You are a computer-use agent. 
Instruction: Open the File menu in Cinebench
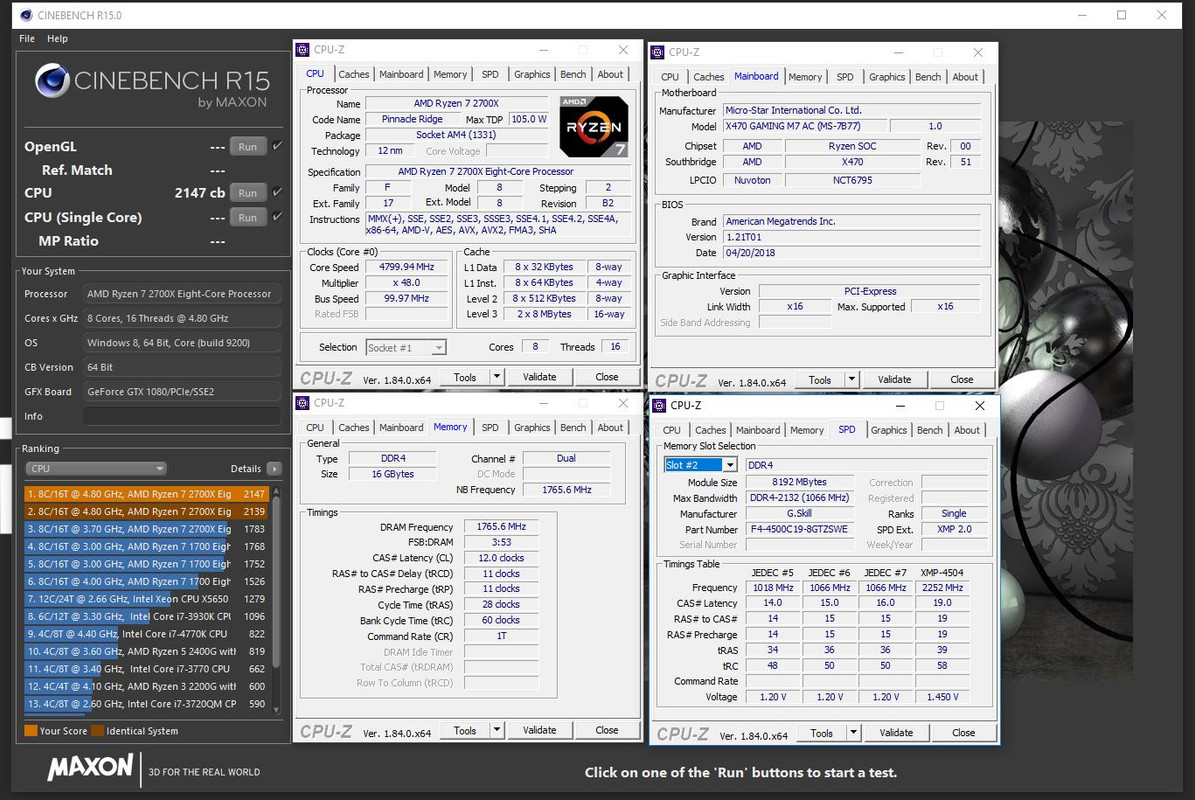[x=27, y=38]
